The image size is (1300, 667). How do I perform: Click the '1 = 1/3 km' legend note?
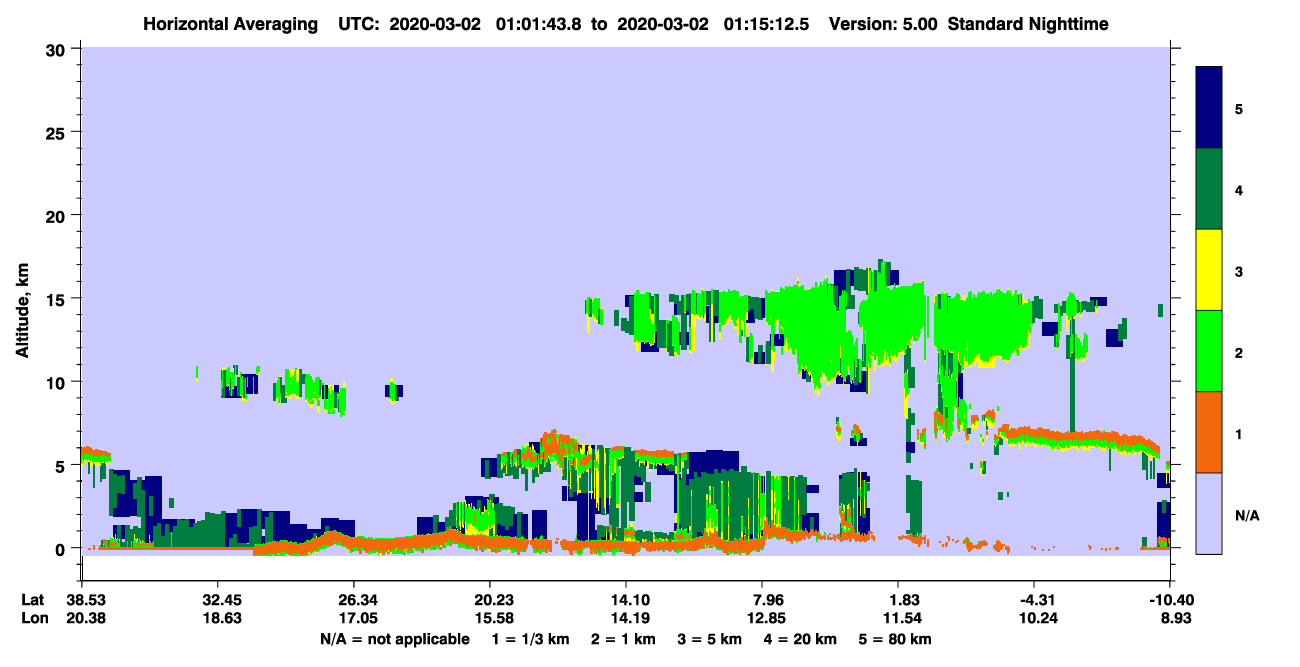[533, 639]
